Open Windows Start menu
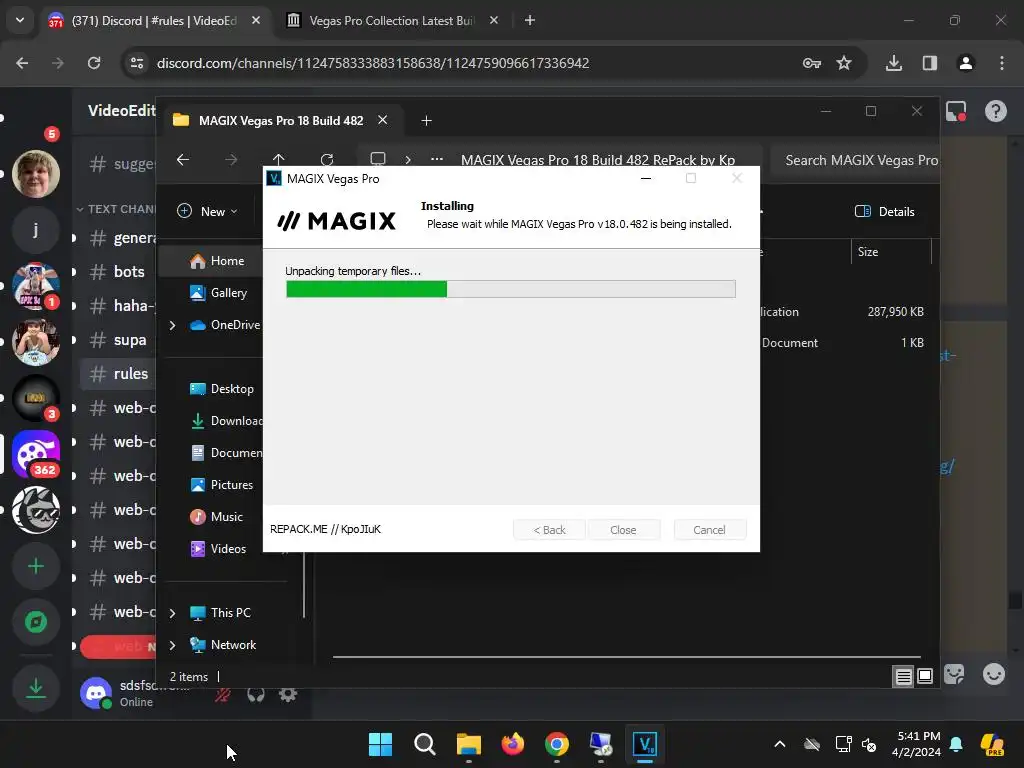 point(380,744)
